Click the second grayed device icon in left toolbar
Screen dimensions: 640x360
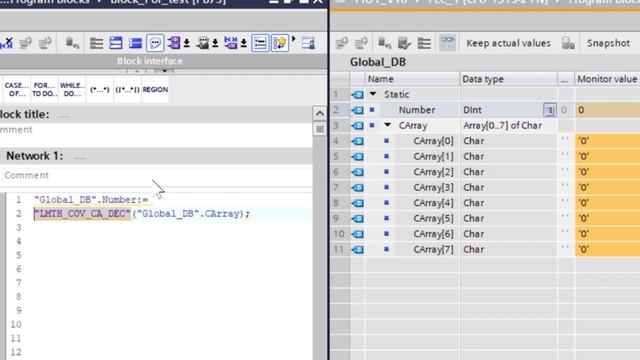click(45, 43)
